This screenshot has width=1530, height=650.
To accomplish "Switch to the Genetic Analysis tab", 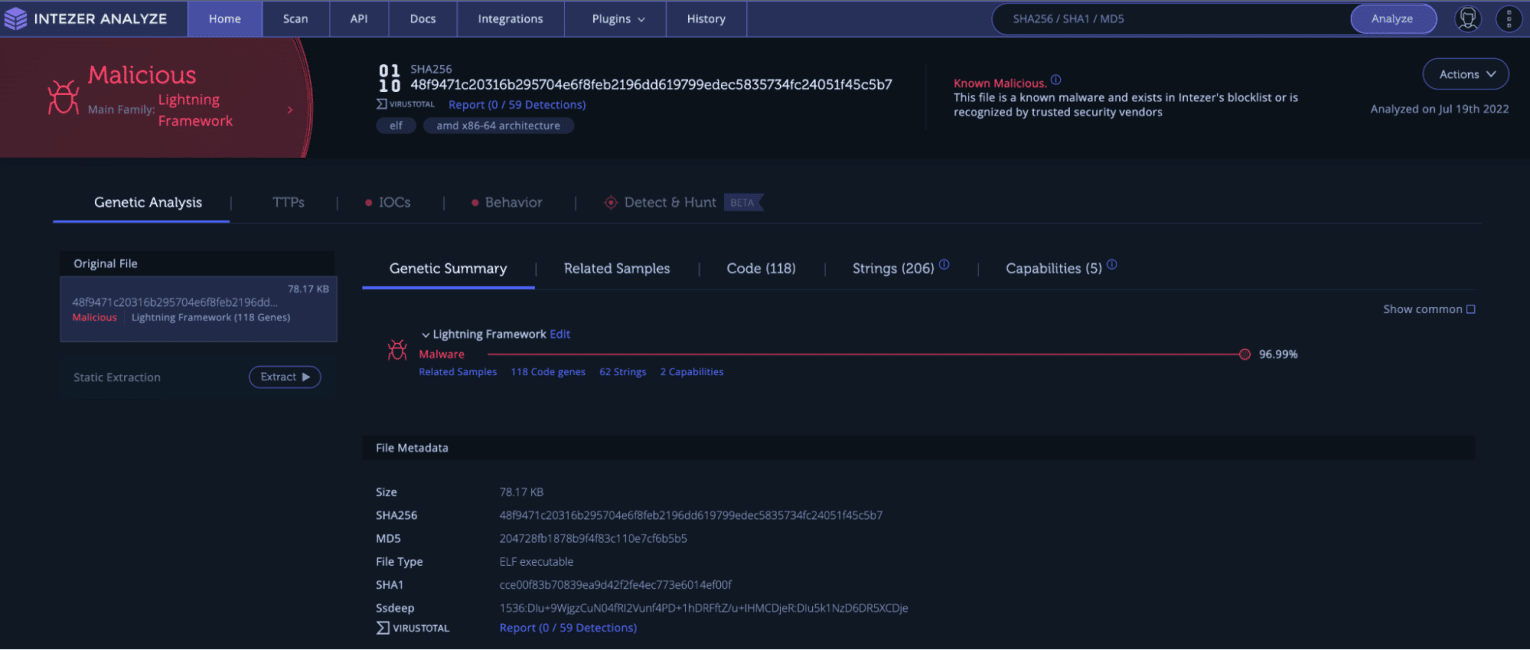I will (x=148, y=202).
